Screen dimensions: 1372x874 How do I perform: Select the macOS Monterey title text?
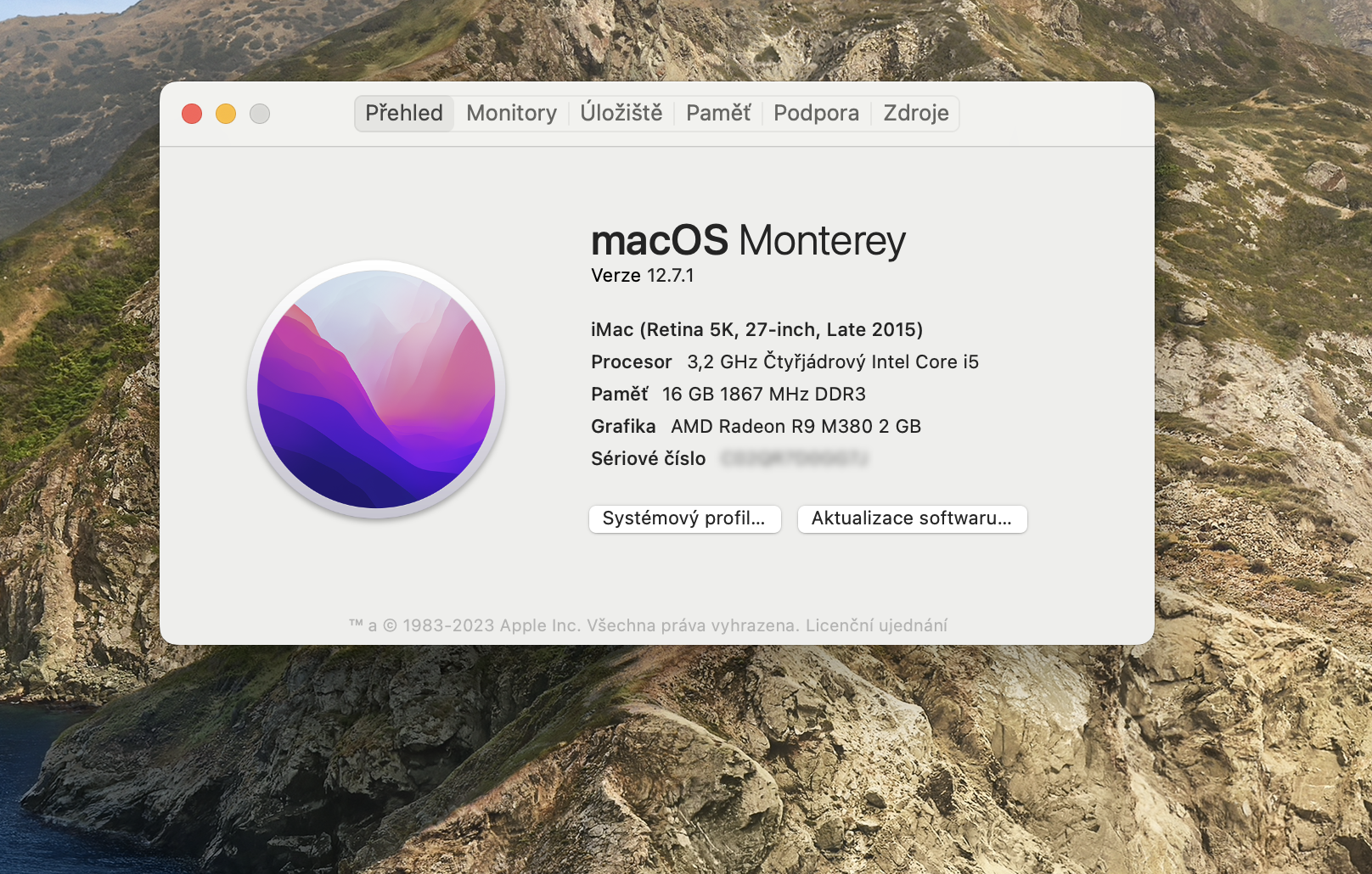(748, 241)
